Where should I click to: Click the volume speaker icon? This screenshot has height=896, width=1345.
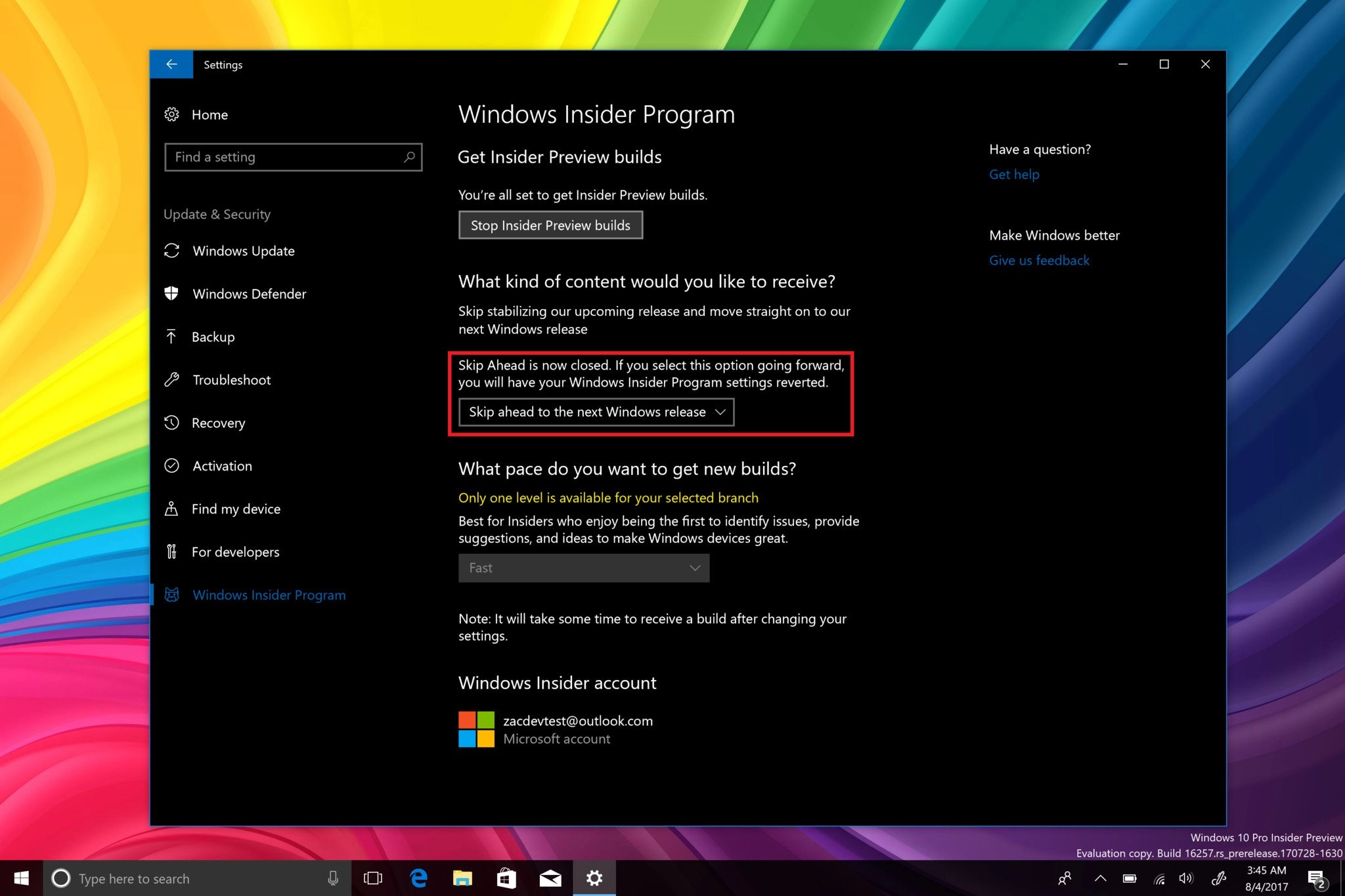1186,878
